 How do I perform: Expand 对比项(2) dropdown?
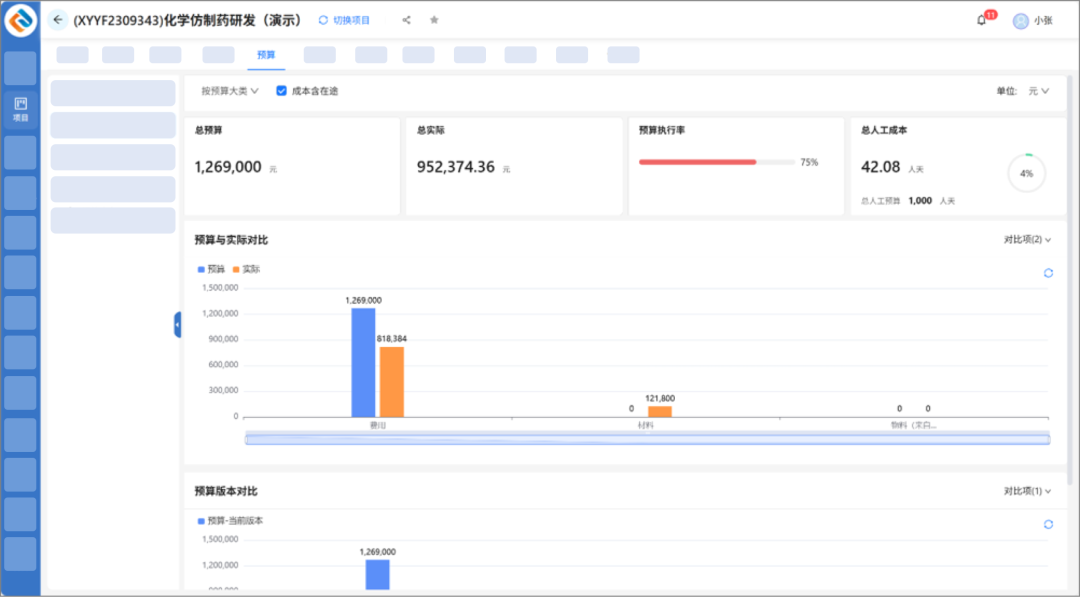click(x=1027, y=240)
